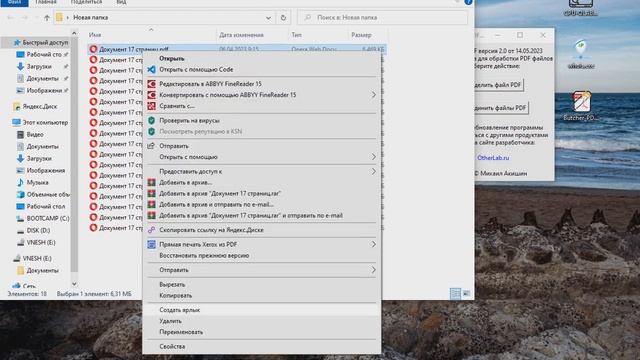Select Открыть in the context menu
640x360 pixels.
click(262, 58)
